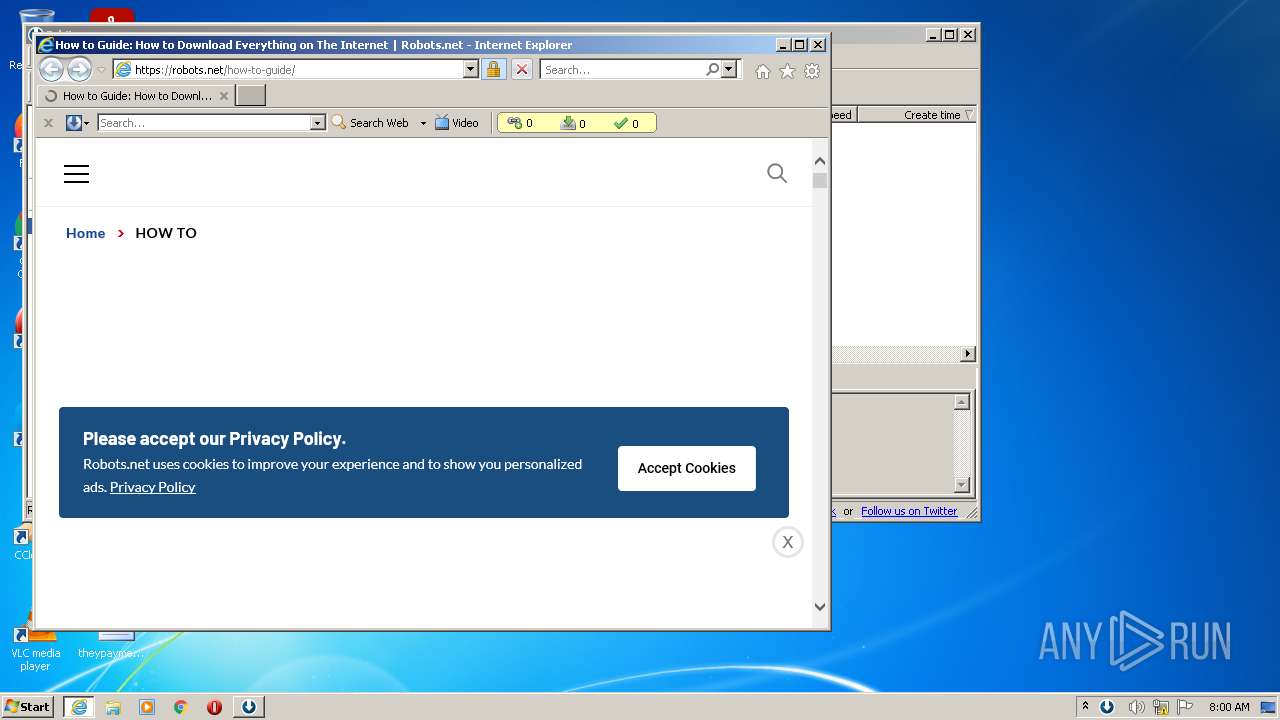Click the HOW TO breadcrumb text
This screenshot has height=720, width=1280.
[166, 233]
